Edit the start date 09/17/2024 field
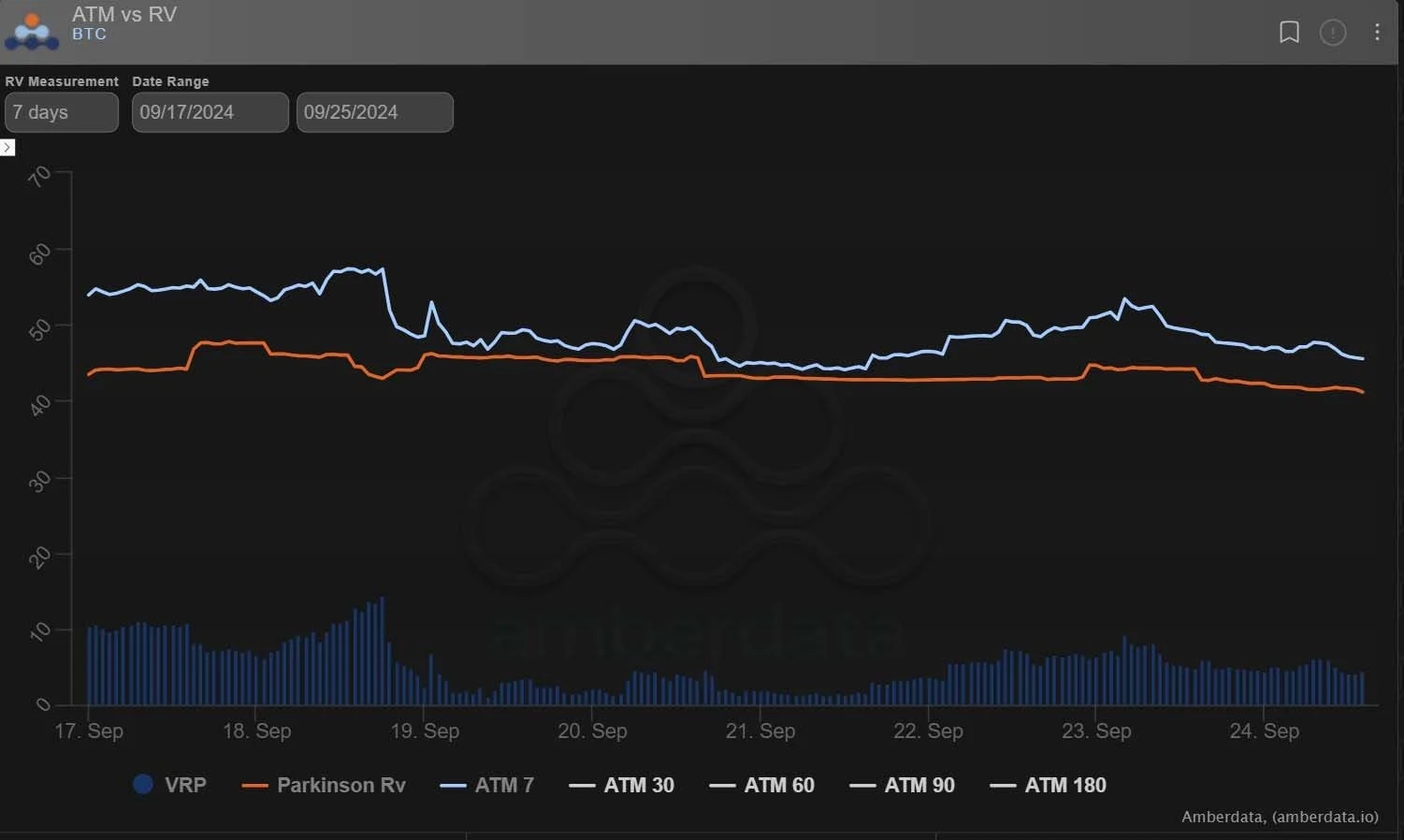 click(210, 112)
